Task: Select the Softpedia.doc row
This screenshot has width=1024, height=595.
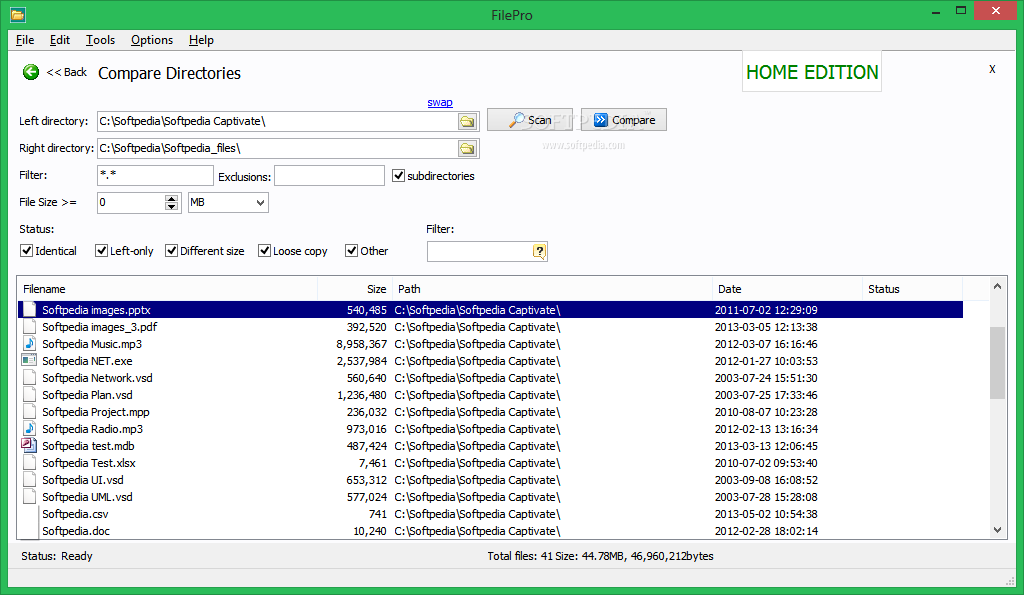Action: click(490, 531)
